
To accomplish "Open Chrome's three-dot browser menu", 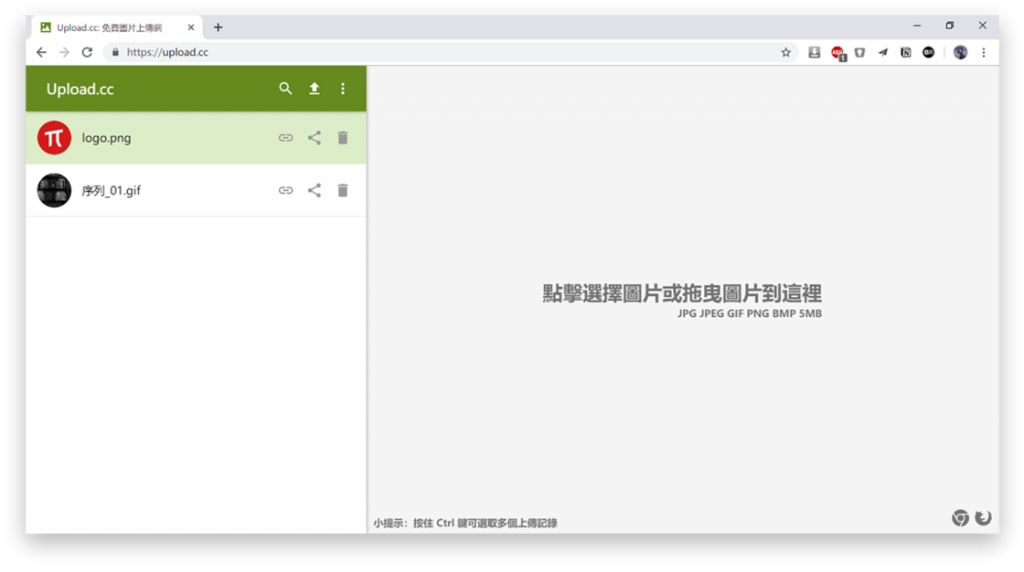I will point(984,52).
